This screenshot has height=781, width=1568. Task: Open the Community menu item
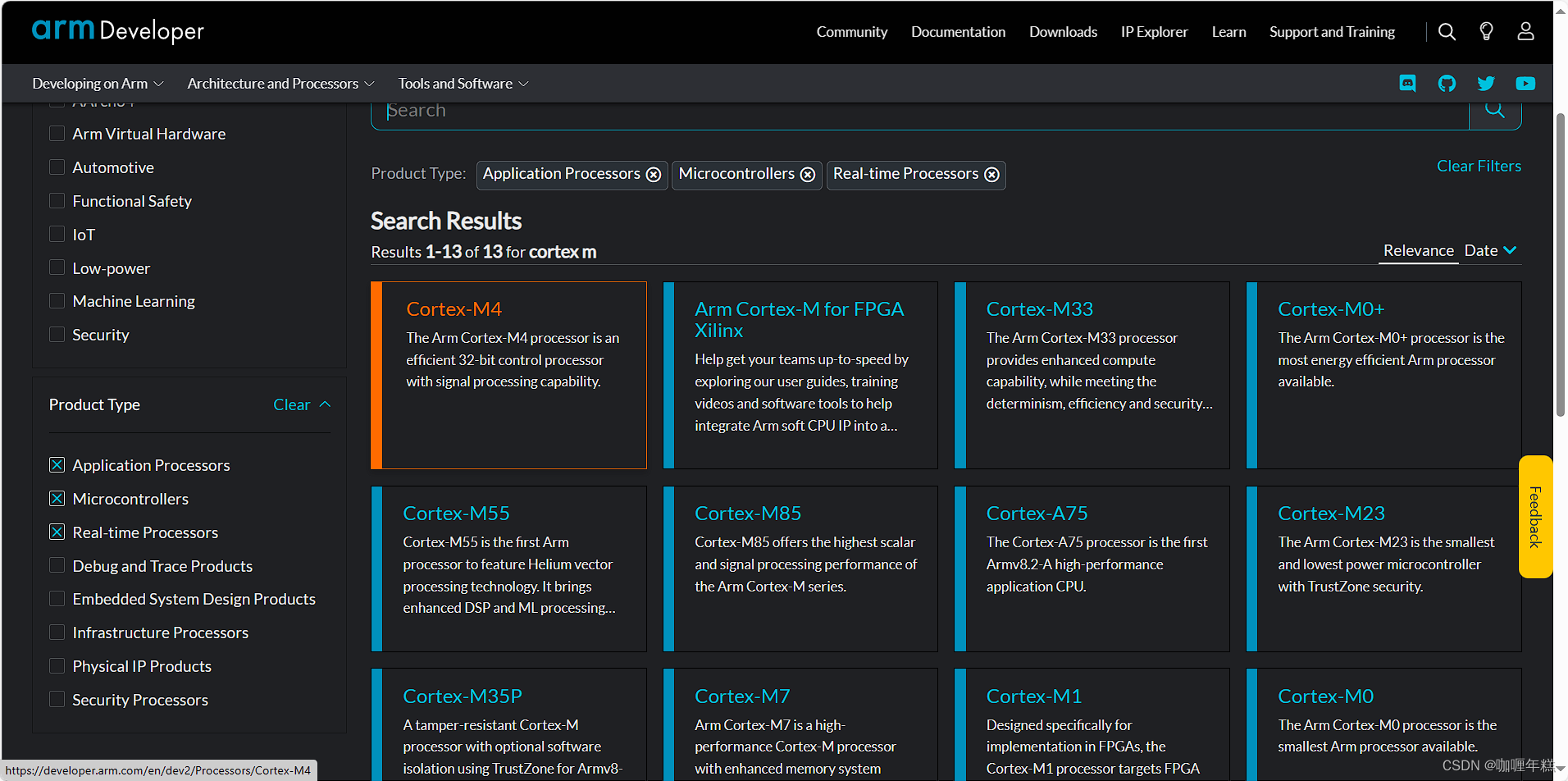[852, 32]
